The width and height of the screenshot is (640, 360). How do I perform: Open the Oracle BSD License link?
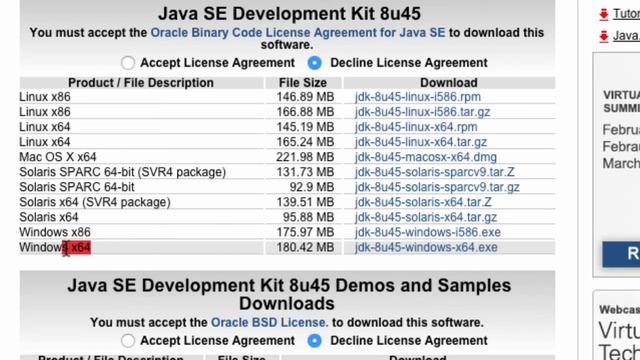pyautogui.click(x=269, y=322)
